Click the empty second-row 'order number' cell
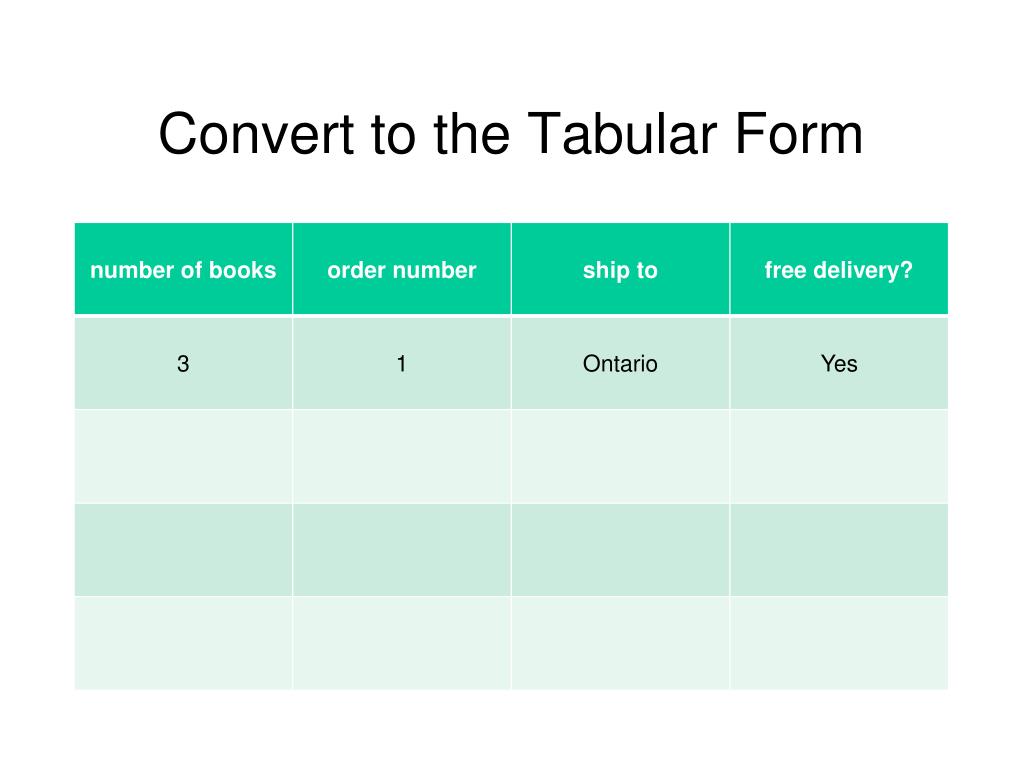The width and height of the screenshot is (1023, 767). tap(402, 457)
